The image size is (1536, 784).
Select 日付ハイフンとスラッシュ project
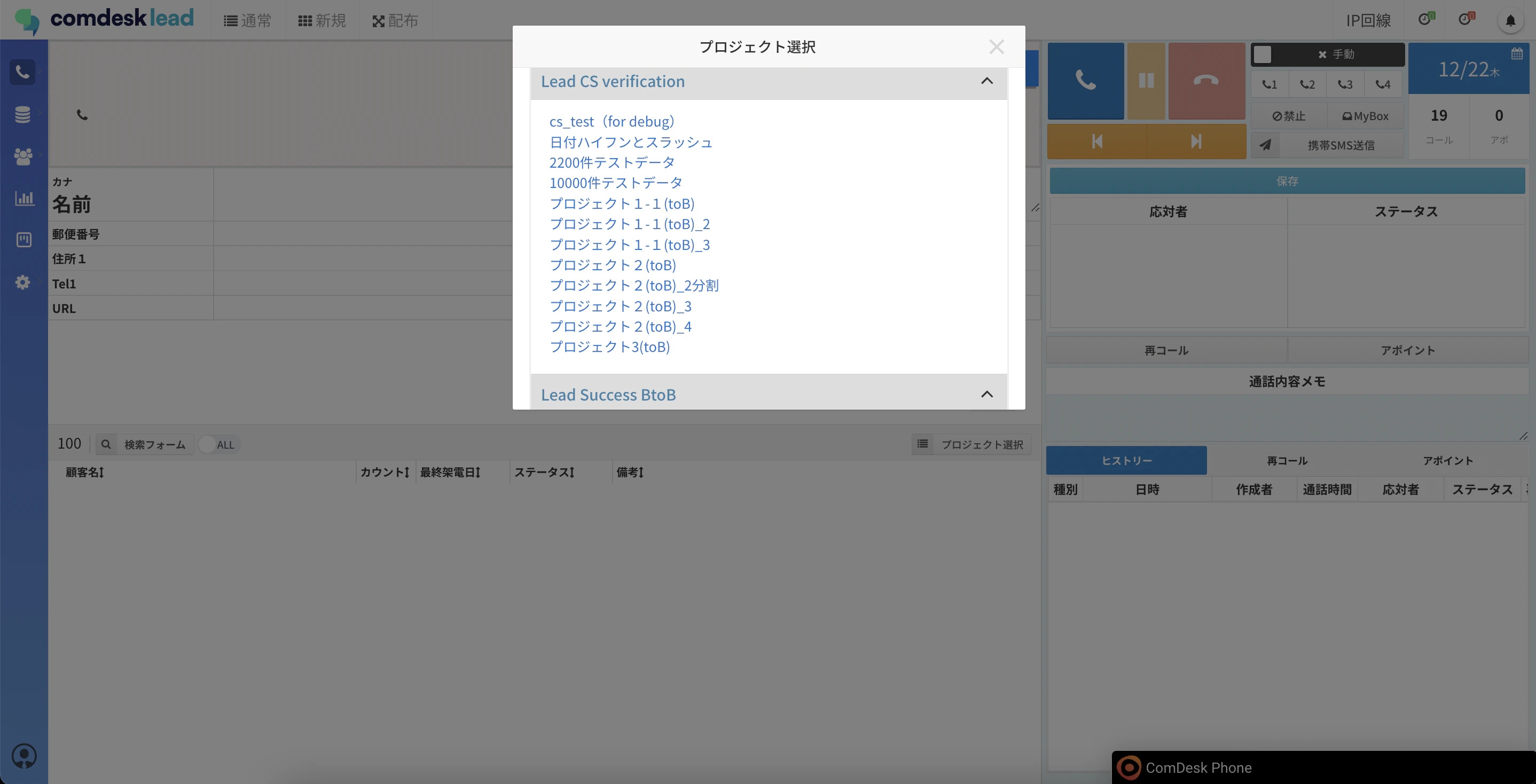click(631, 142)
